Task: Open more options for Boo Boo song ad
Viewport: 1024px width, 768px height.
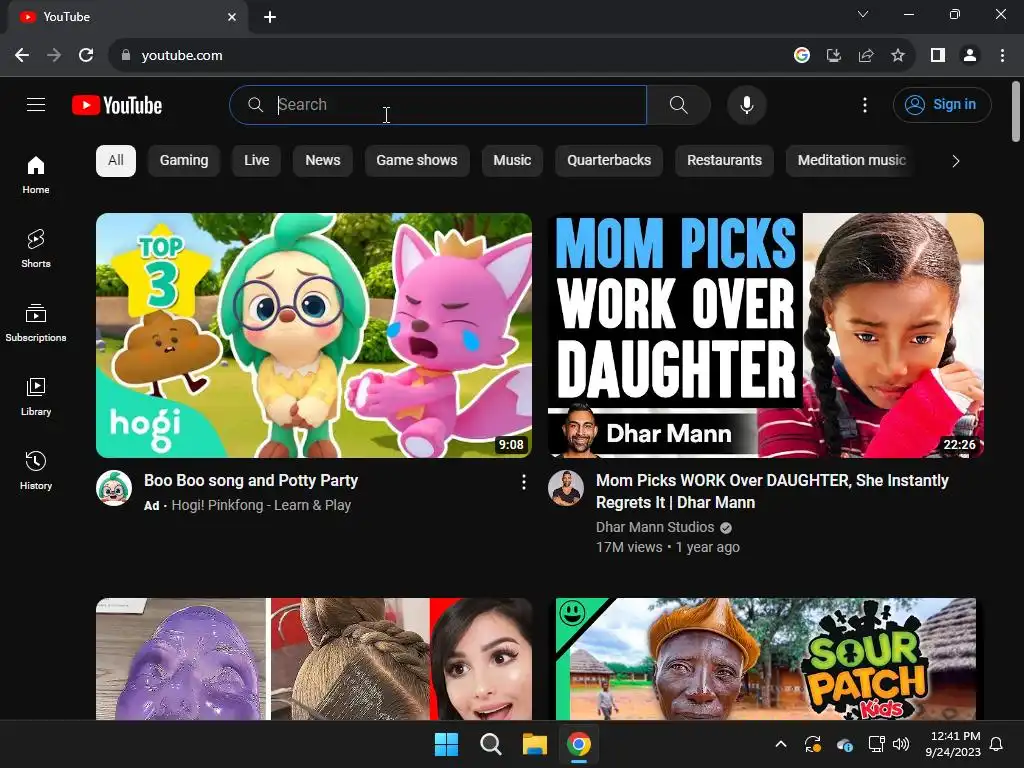Action: (523, 482)
